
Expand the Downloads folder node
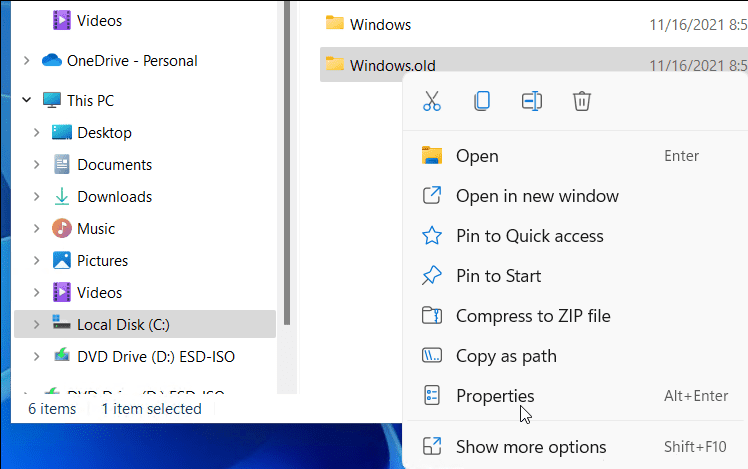[37, 197]
